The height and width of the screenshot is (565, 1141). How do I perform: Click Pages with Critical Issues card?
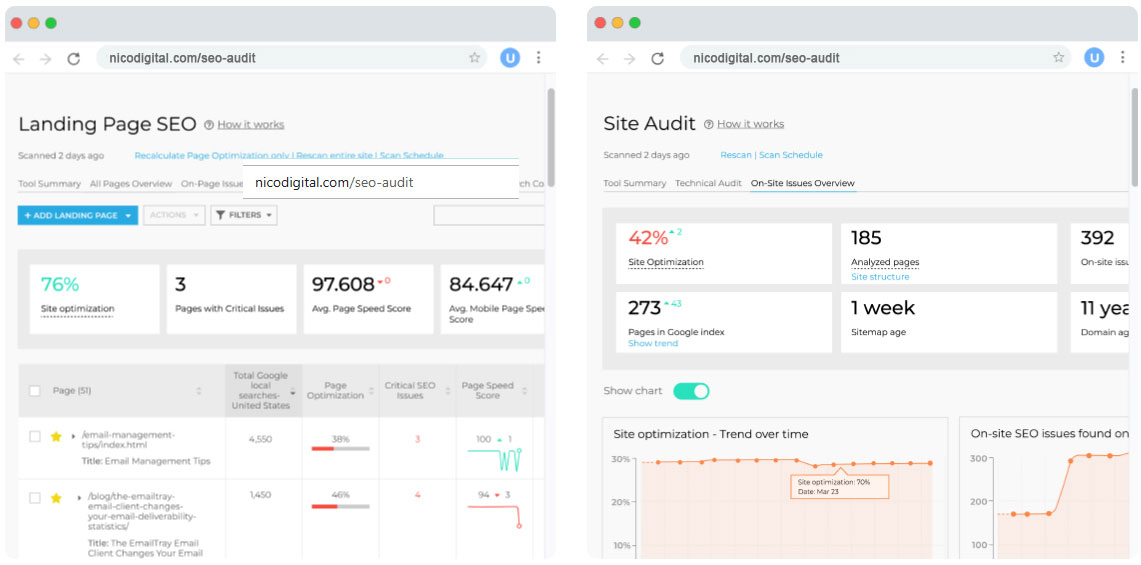click(231, 299)
